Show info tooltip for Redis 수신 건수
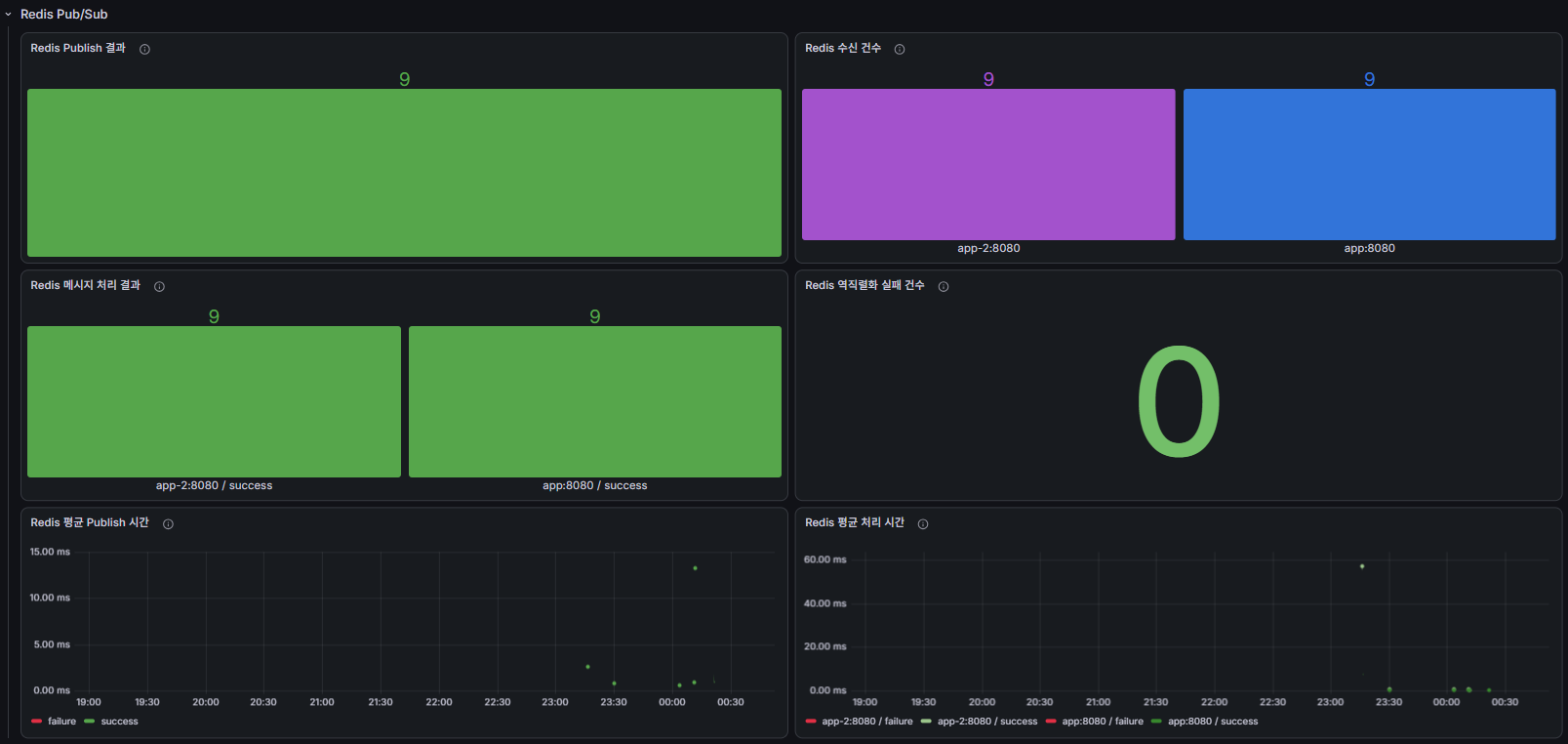This screenshot has width=1568, height=744. pos(900,49)
